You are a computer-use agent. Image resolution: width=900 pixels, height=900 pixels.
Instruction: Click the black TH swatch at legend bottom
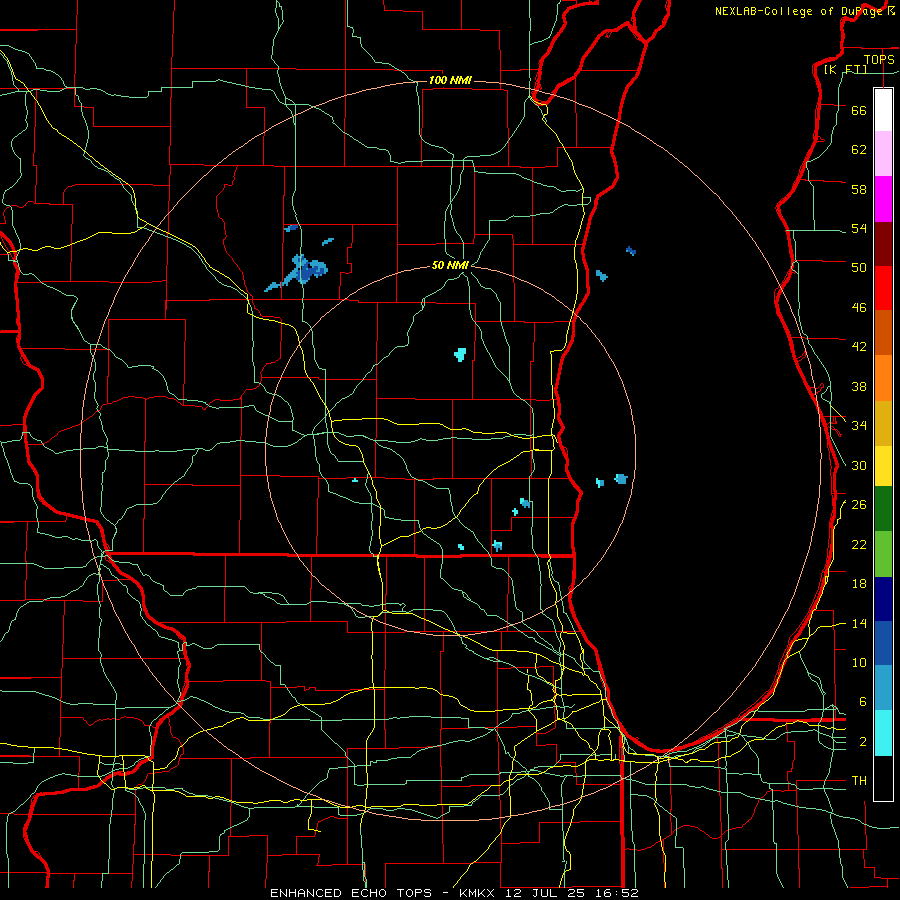[x=883, y=778]
